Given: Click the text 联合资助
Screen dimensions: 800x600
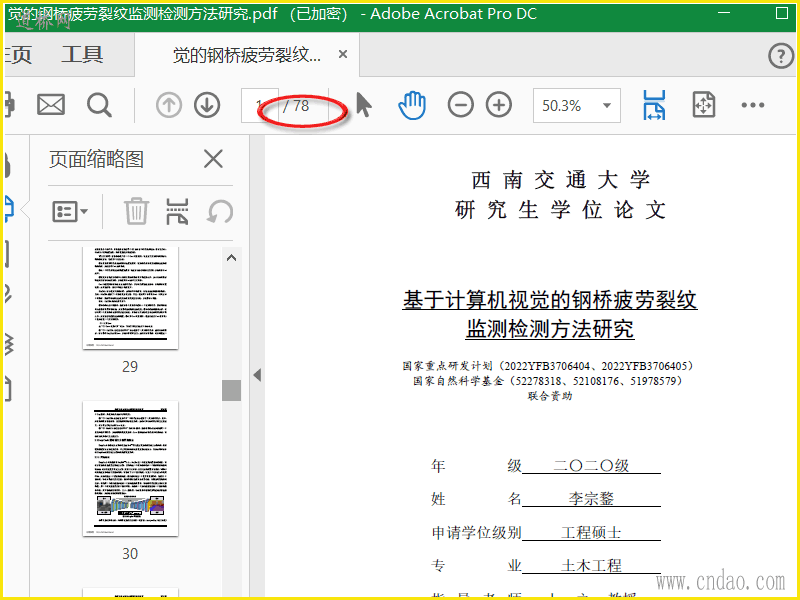Looking at the screenshot, I should tap(550, 396).
